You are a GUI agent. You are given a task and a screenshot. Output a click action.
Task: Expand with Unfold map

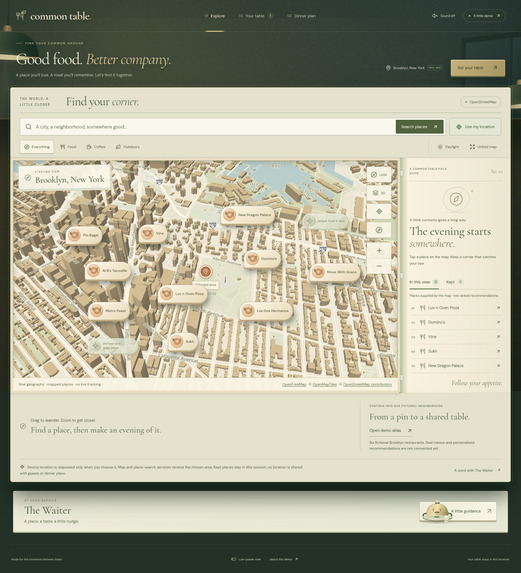coord(483,147)
